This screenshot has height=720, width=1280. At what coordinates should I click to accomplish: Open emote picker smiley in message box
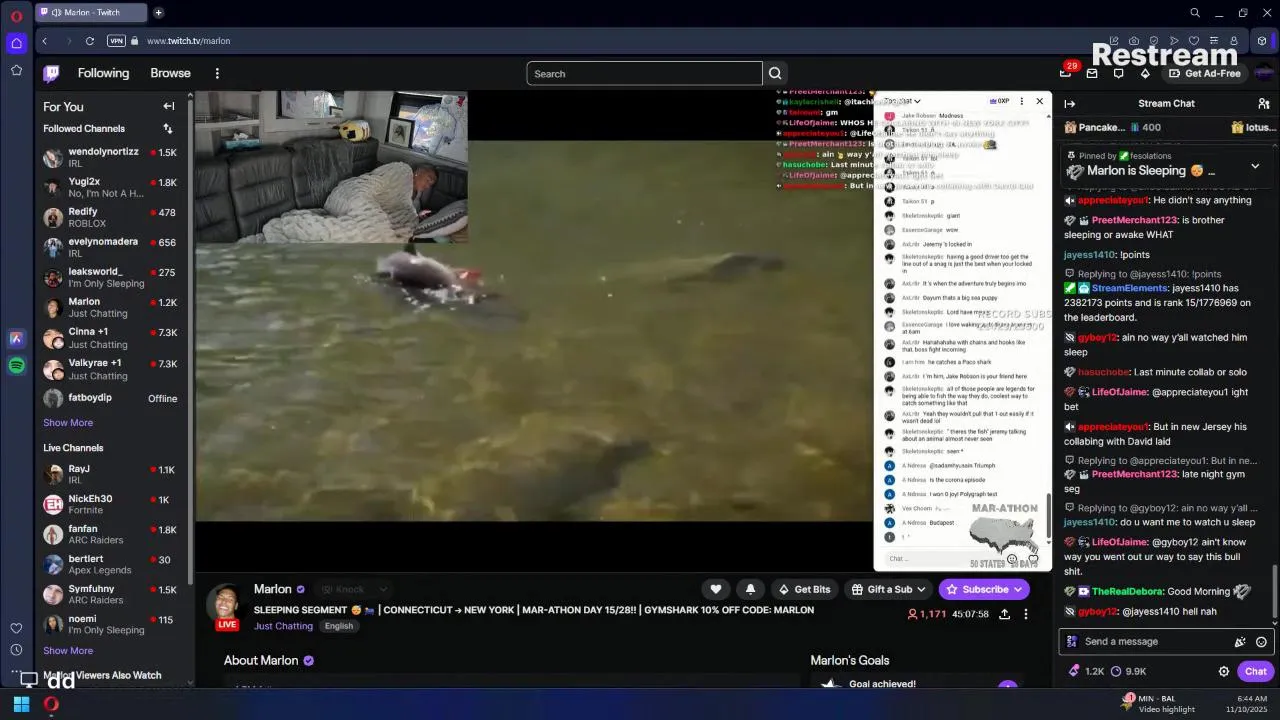point(1261,642)
